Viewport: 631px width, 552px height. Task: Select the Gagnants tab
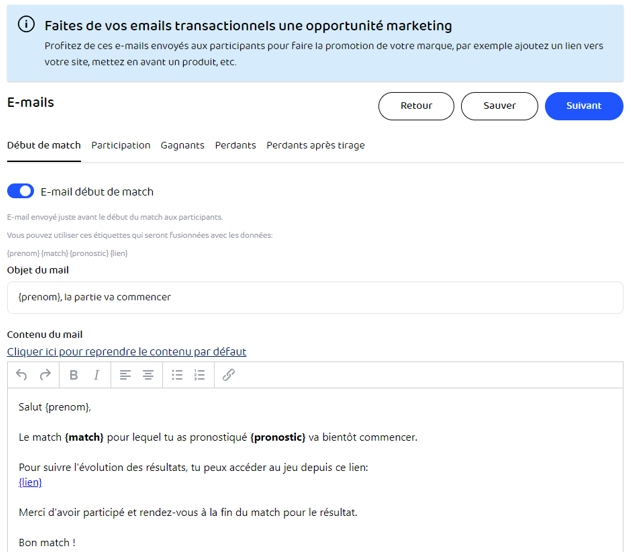point(183,145)
